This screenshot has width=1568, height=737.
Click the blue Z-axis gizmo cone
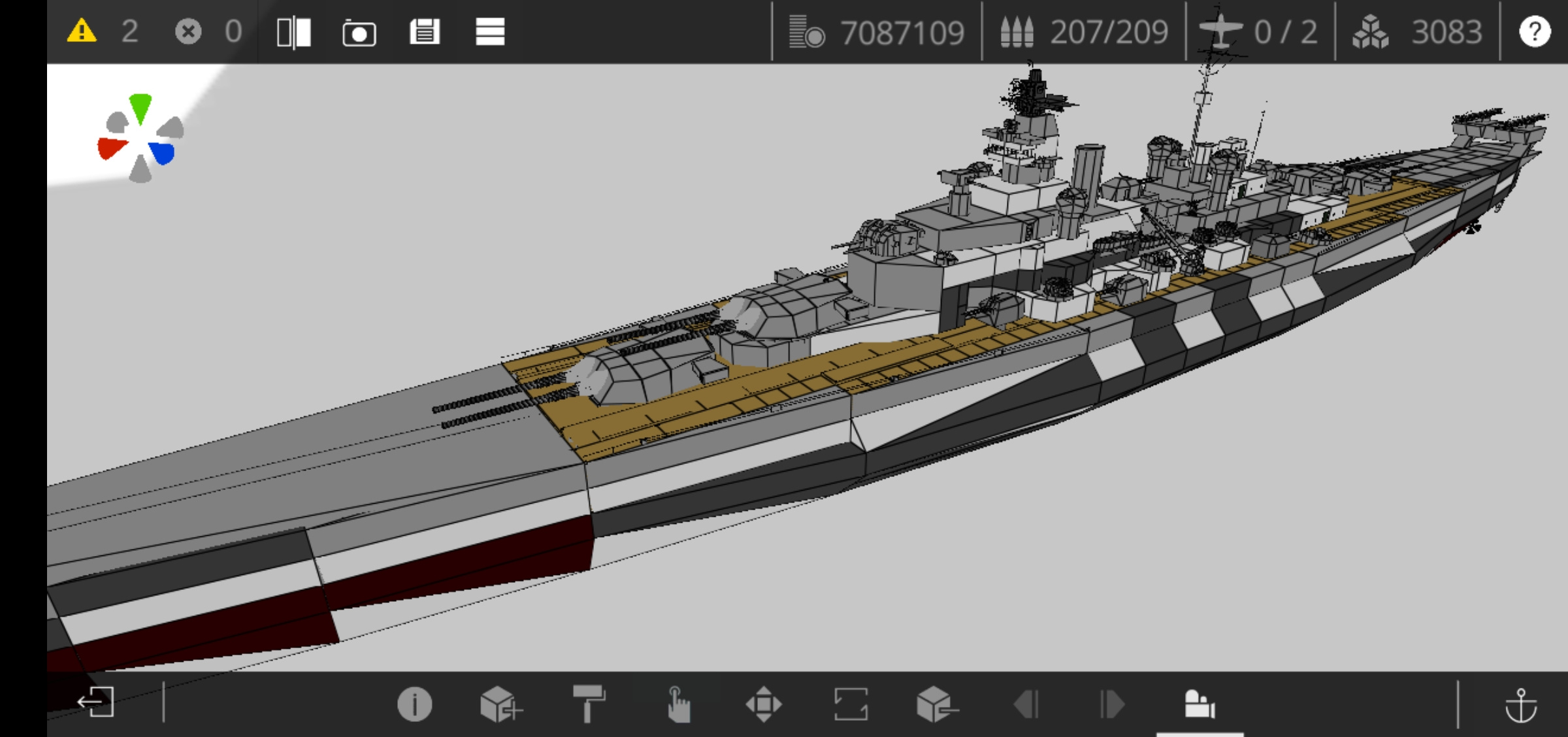click(163, 153)
